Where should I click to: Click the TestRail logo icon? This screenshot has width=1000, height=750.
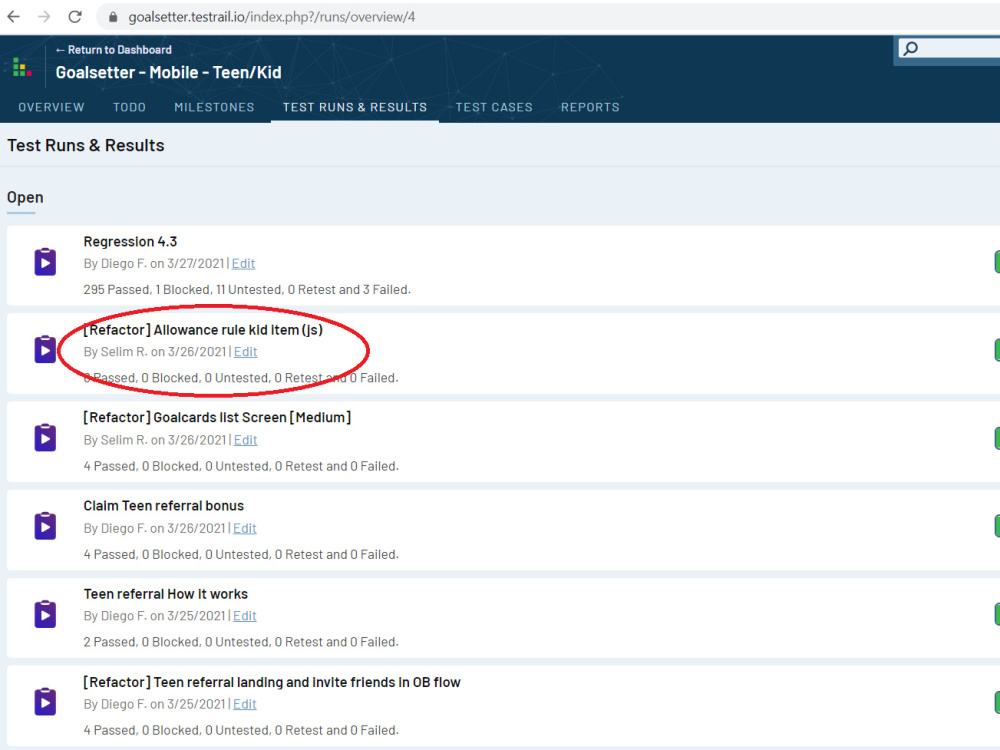pos(22,67)
